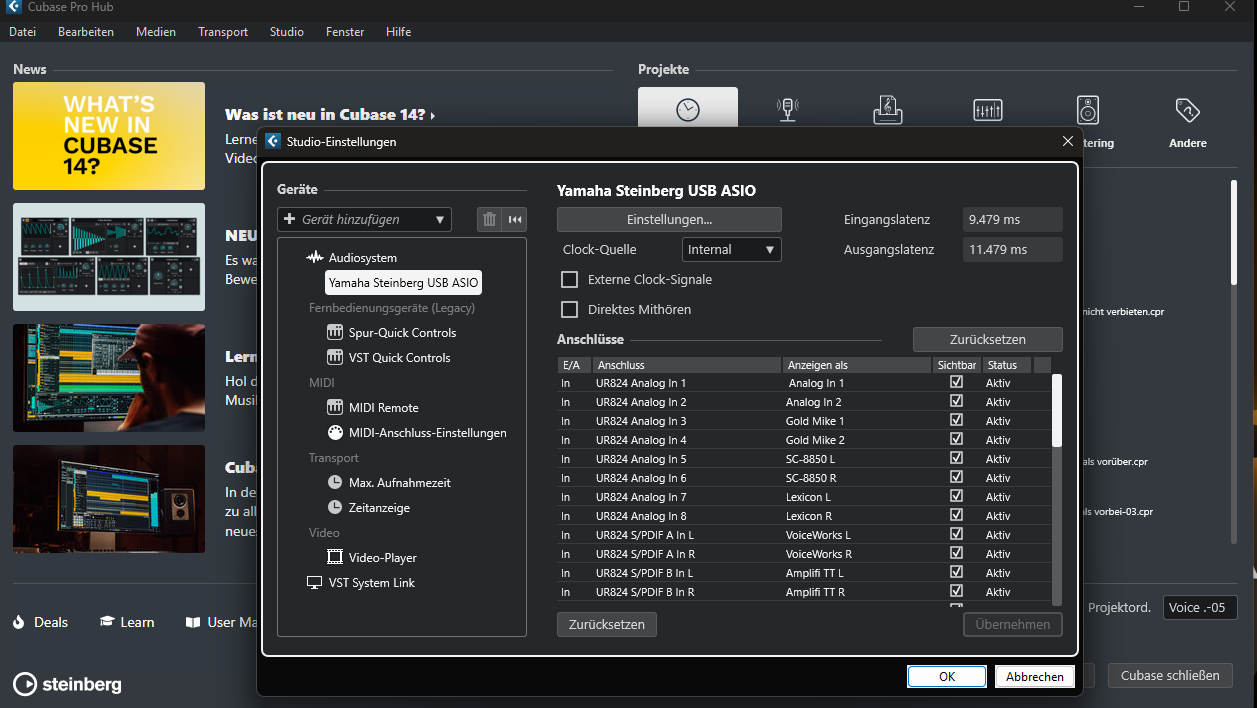Click the 'Gold Mike 1' display name cell
The height and width of the screenshot is (708, 1257).
[x=815, y=421]
